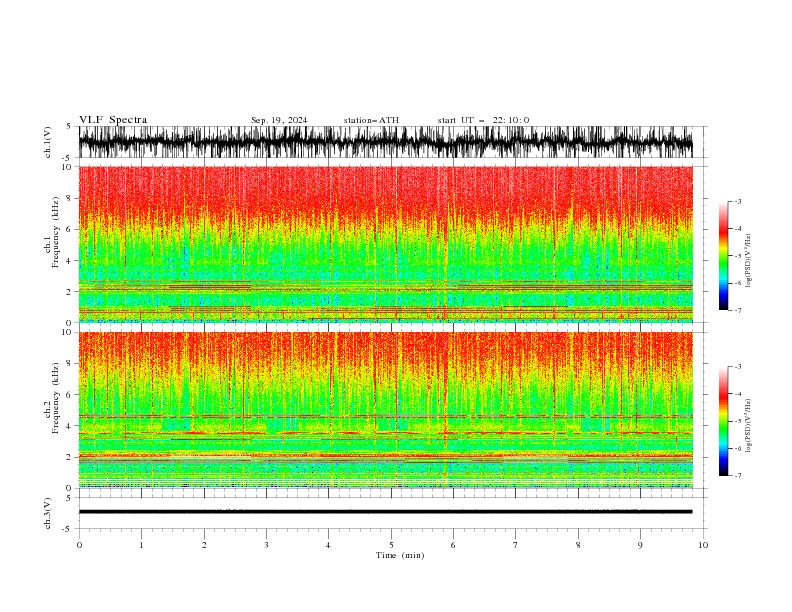Click the ch.3(V) flat waveform trace

tap(386, 512)
